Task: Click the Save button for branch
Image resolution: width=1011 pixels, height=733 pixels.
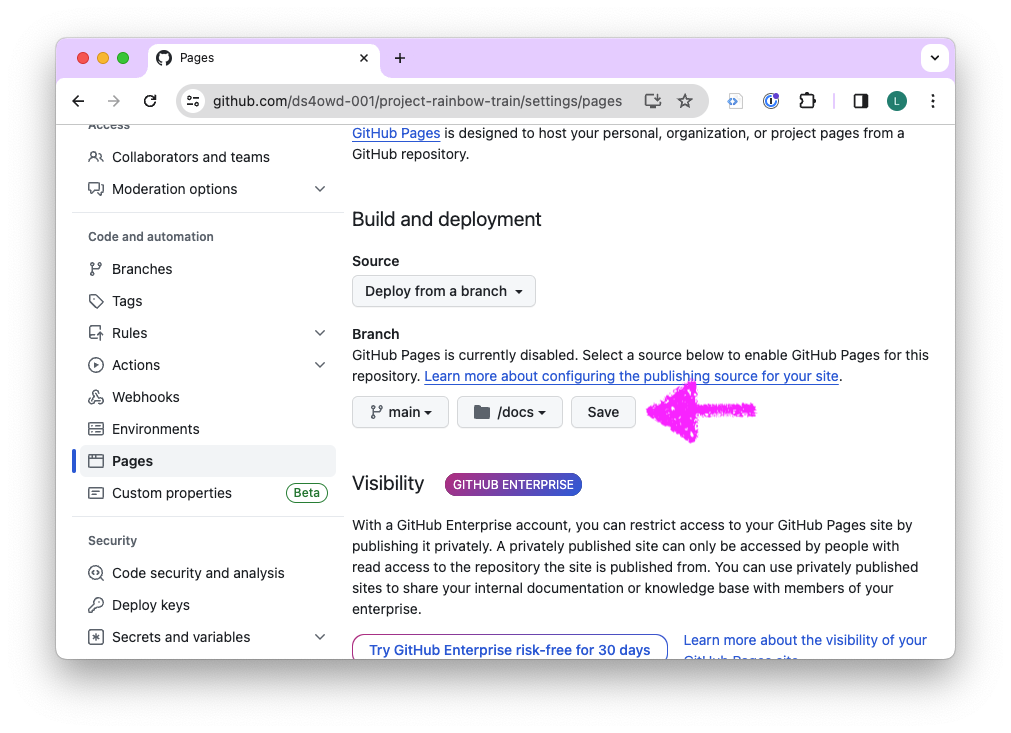Action: coord(603,412)
